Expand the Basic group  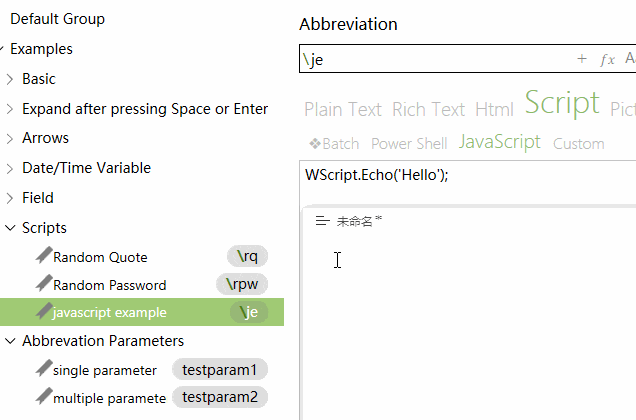(x=10, y=79)
